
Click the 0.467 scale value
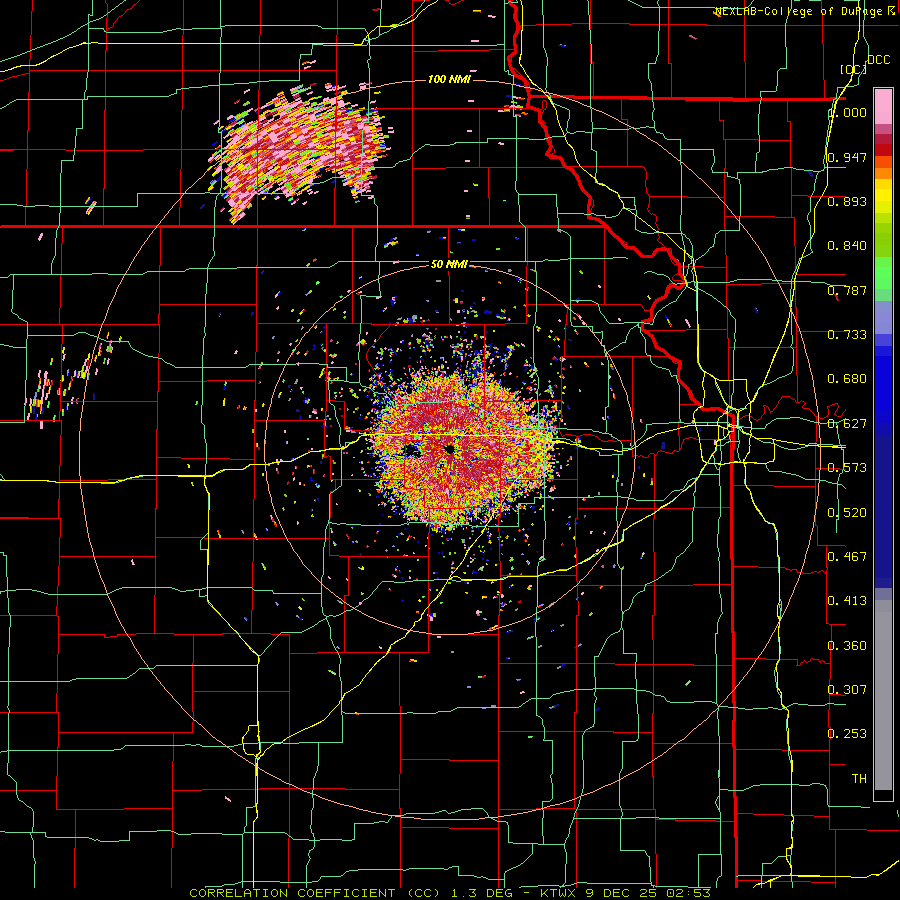(847, 557)
